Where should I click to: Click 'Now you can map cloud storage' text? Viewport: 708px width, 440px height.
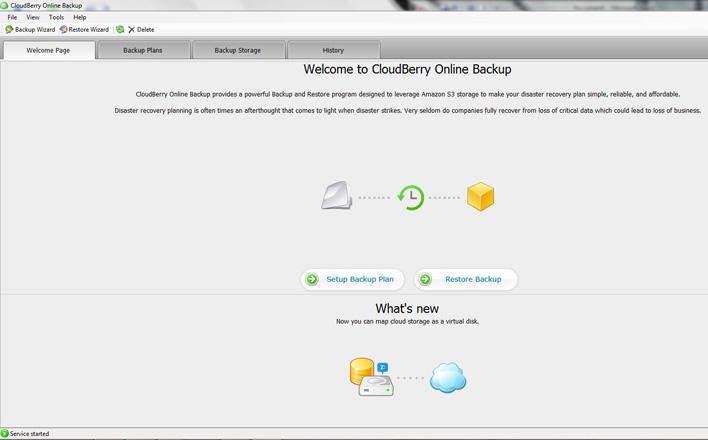(407, 321)
